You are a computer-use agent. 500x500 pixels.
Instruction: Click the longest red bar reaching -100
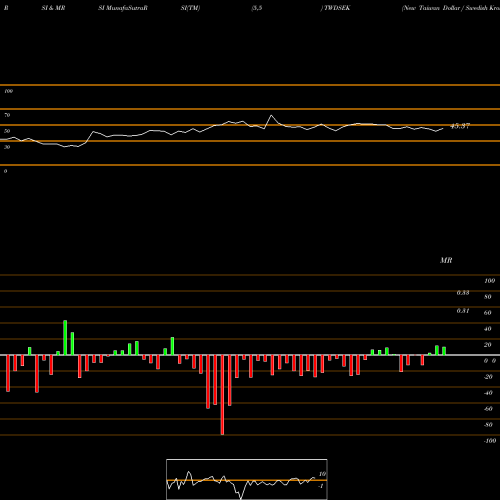tap(222, 395)
